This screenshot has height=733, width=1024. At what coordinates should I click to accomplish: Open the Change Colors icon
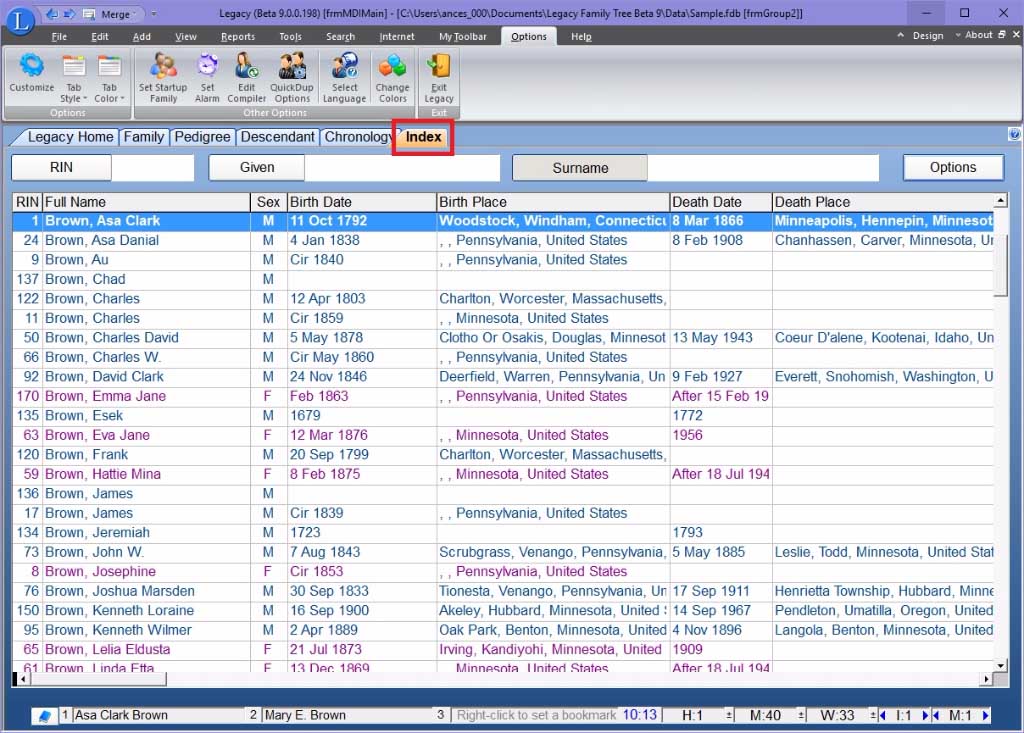392,78
